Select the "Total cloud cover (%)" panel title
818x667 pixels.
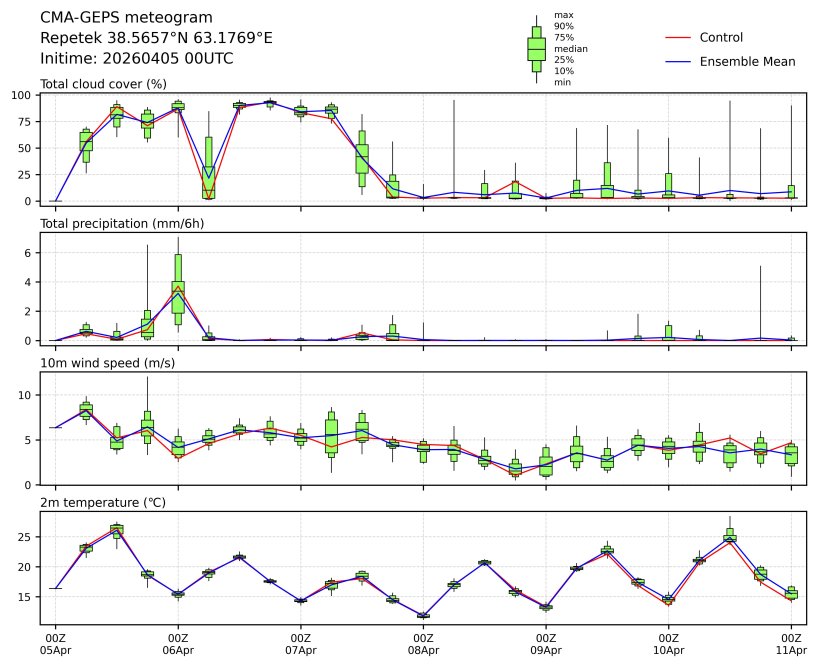[103, 83]
